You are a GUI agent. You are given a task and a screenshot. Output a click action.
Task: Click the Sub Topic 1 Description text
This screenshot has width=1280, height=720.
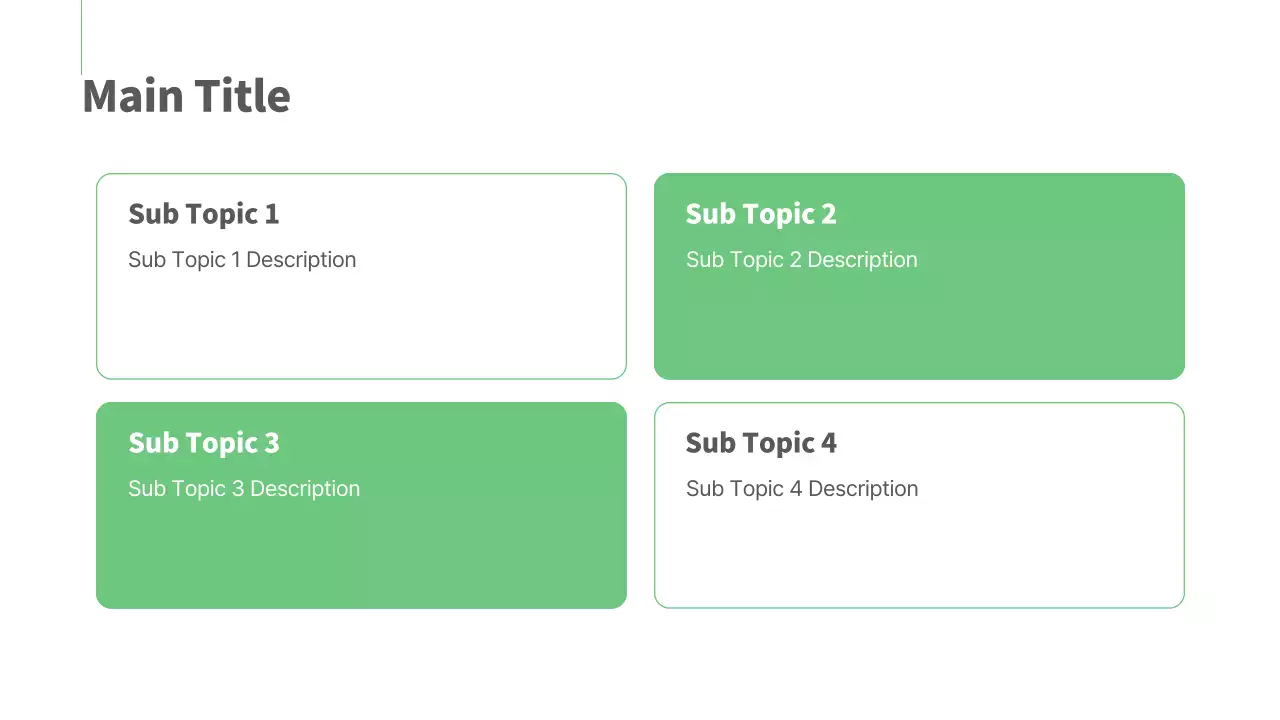pos(242,260)
